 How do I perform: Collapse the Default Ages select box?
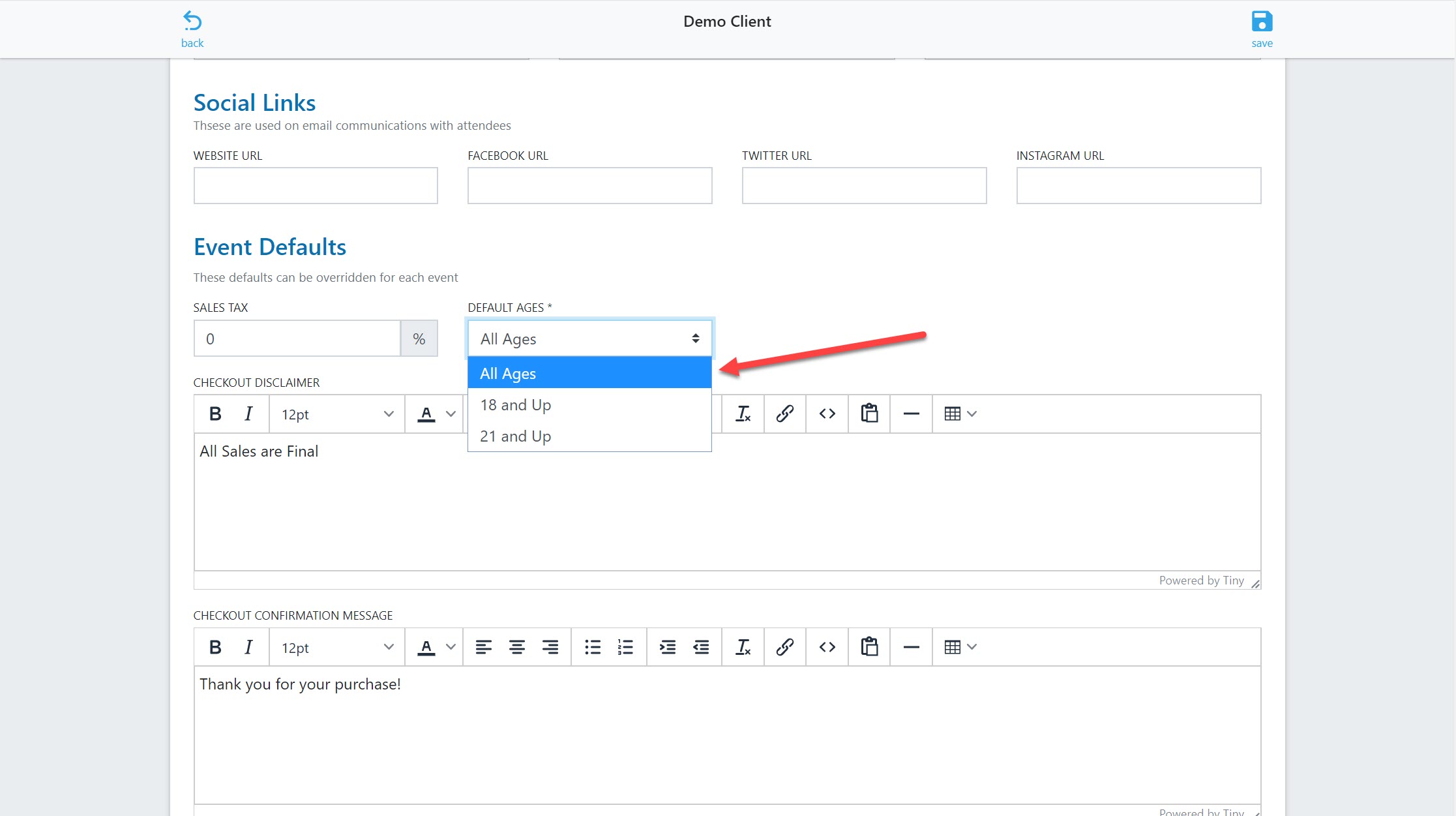tap(589, 339)
